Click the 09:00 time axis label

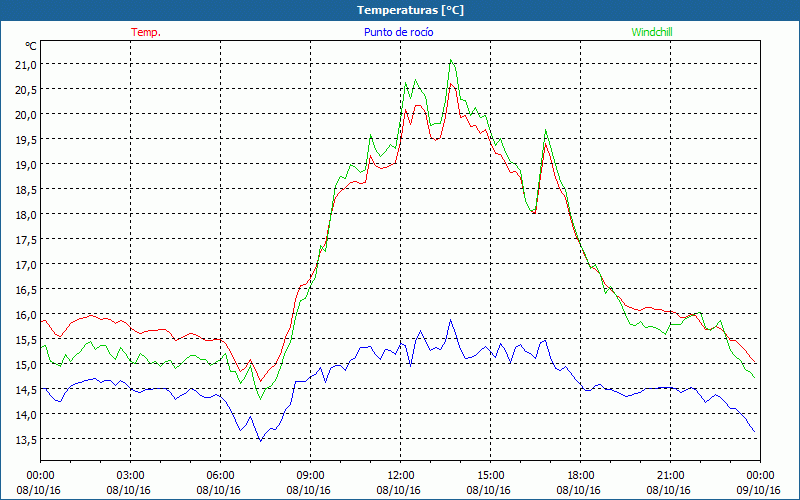310,474
